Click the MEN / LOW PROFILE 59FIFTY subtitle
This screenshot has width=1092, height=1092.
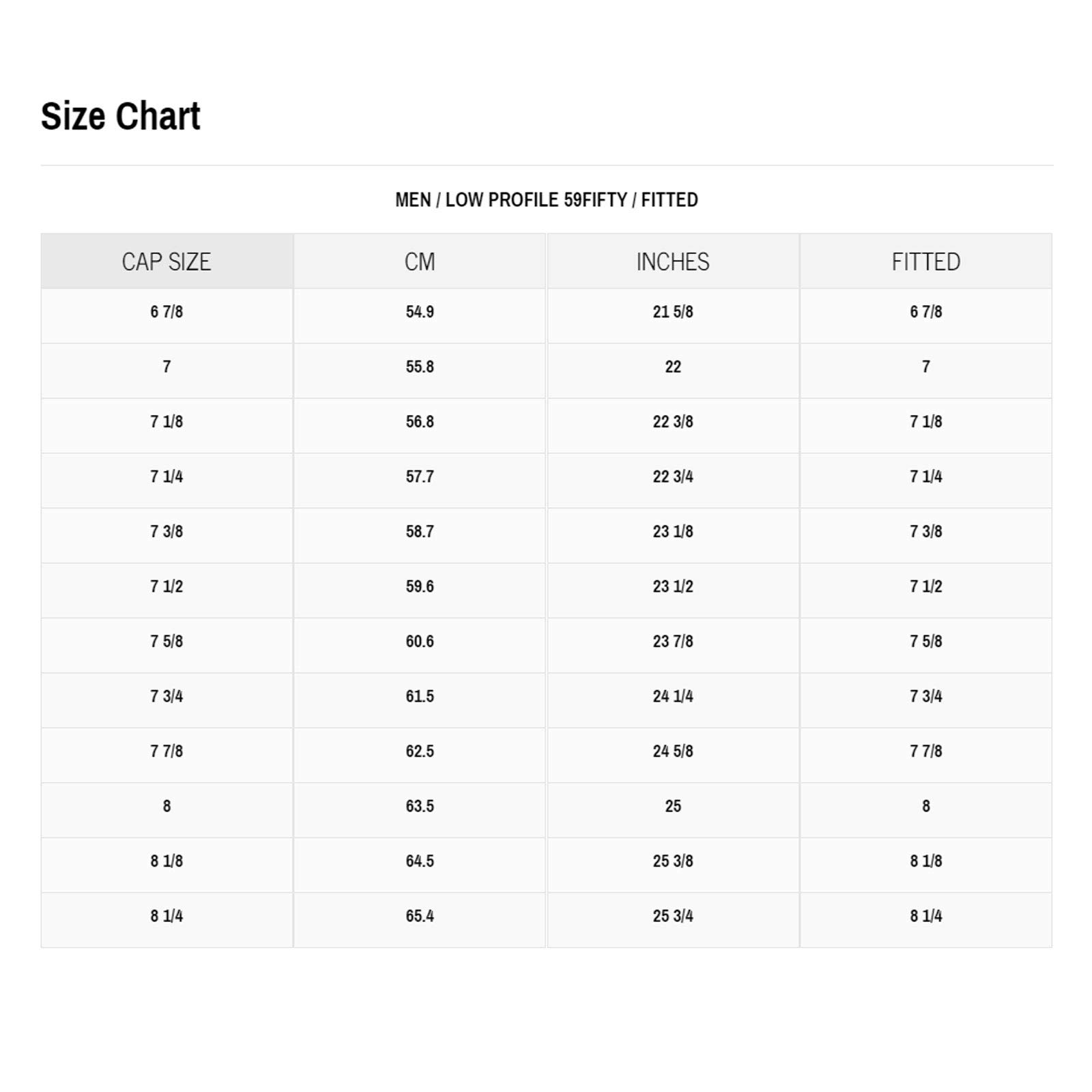click(546, 200)
